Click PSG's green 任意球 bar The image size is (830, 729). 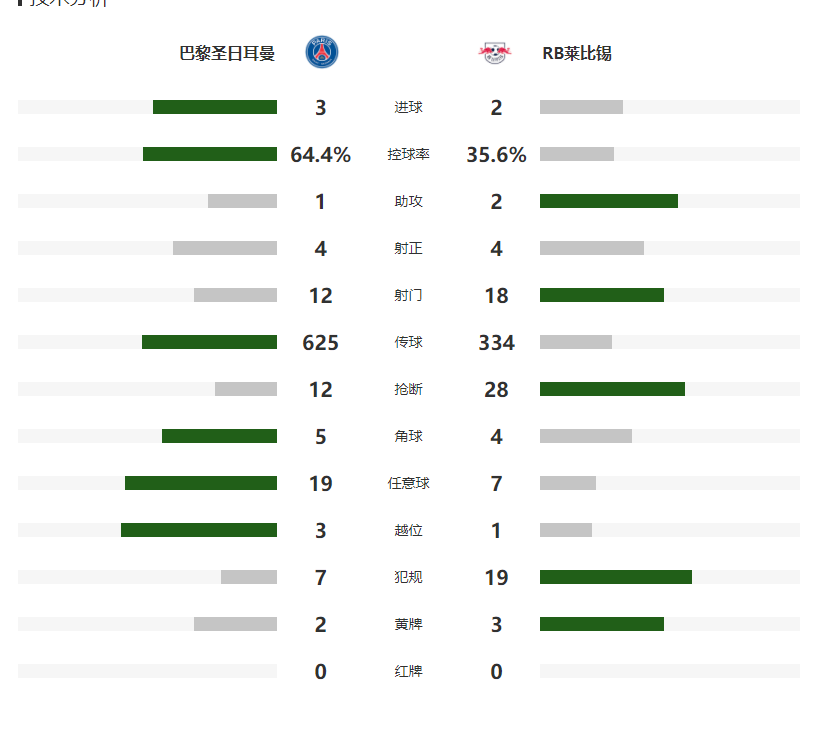(201, 483)
